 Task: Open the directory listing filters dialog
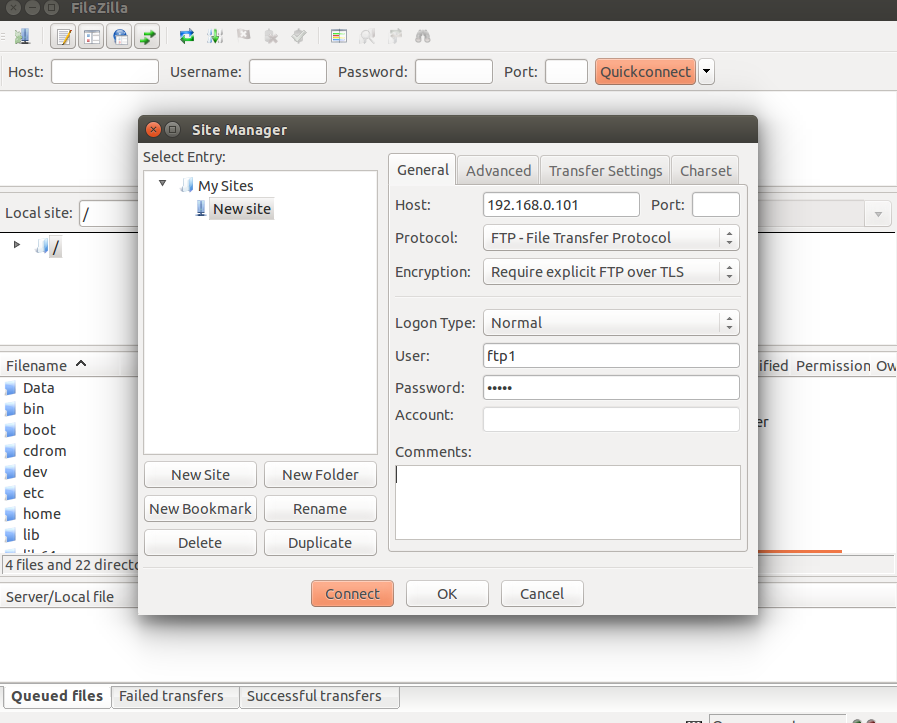(x=339, y=37)
